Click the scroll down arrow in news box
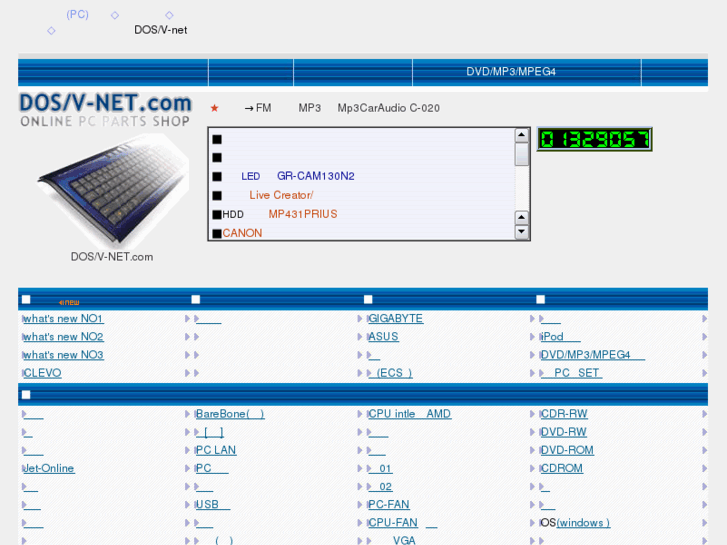 click(x=522, y=231)
